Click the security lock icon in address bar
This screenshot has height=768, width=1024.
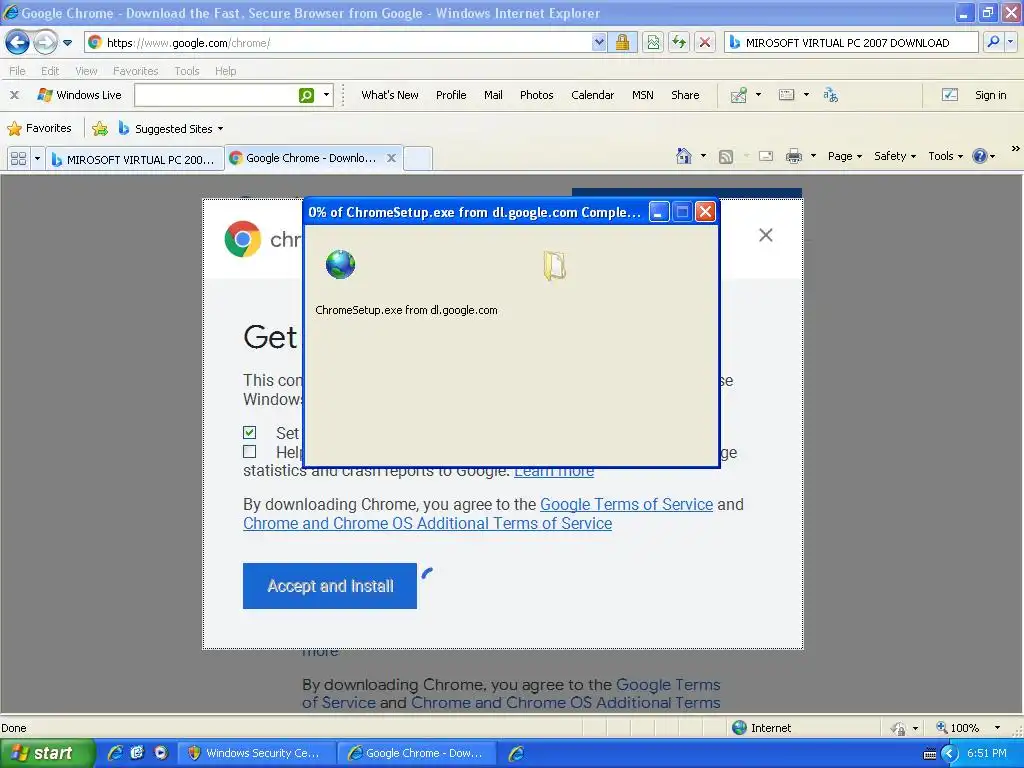622,42
